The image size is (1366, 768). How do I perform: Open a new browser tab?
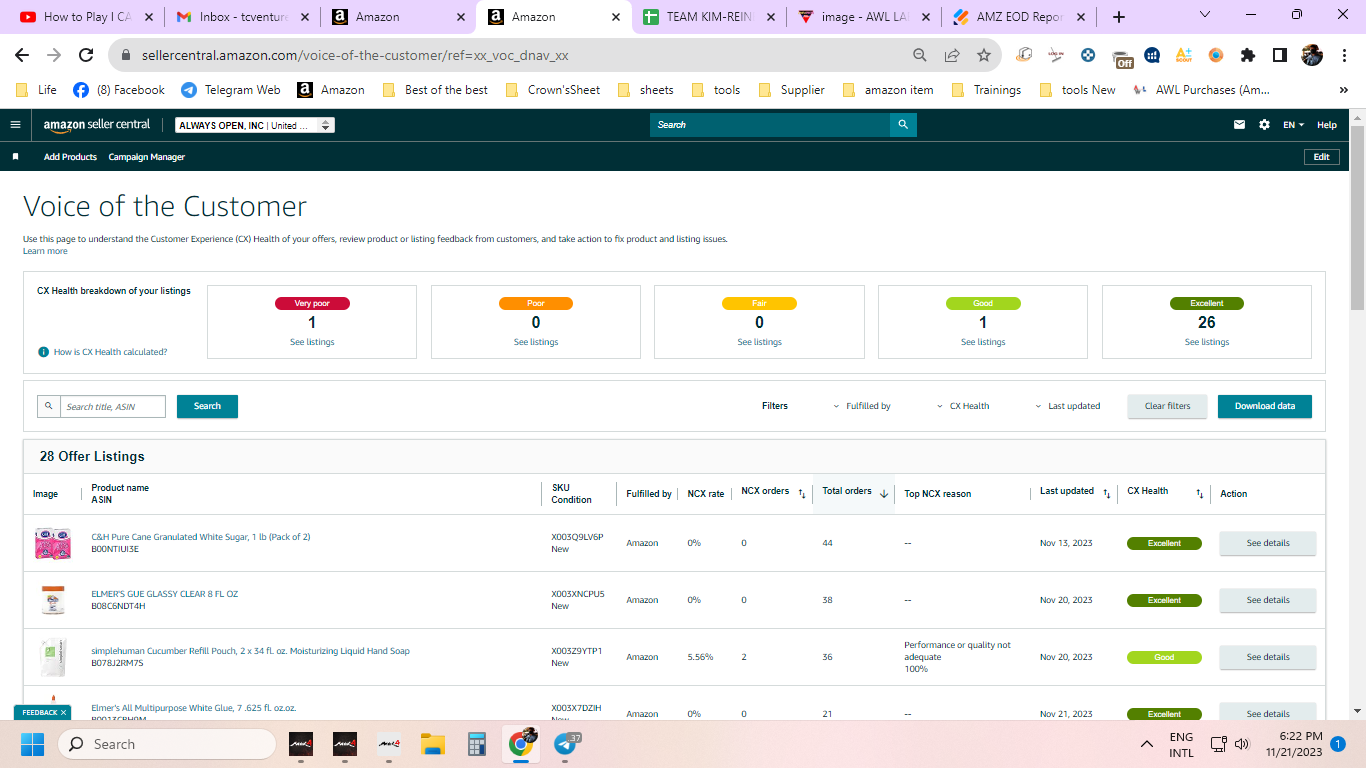point(1119,17)
